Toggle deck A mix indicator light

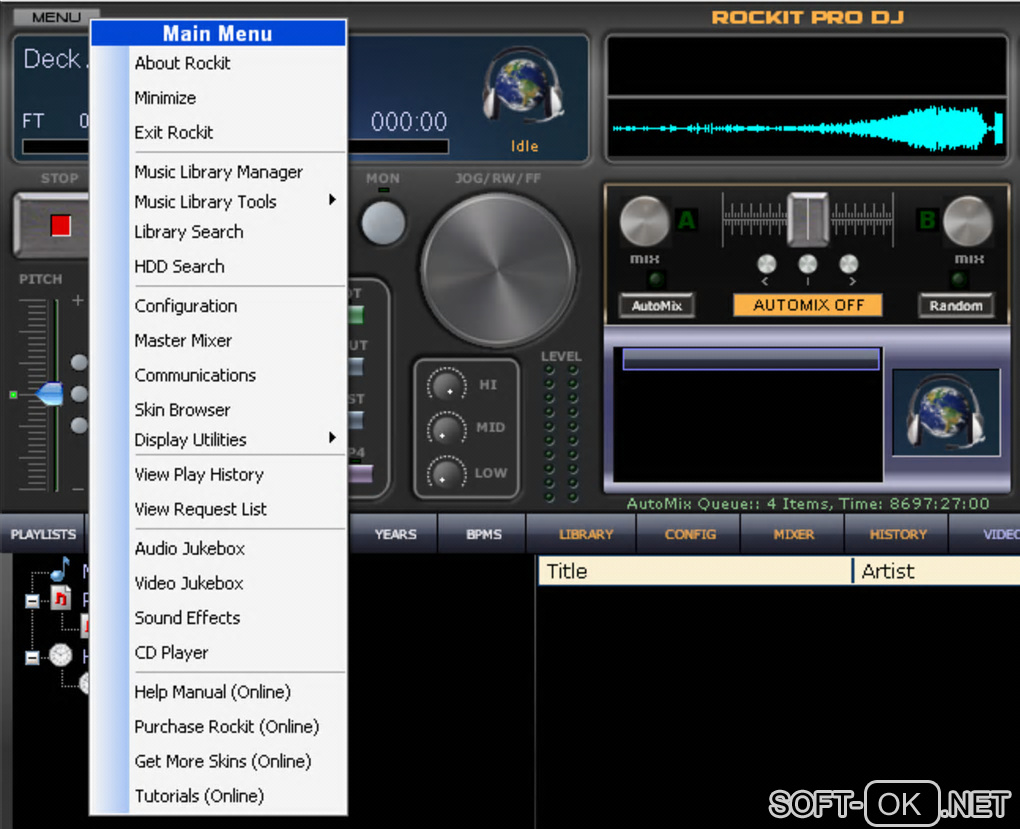[655, 280]
